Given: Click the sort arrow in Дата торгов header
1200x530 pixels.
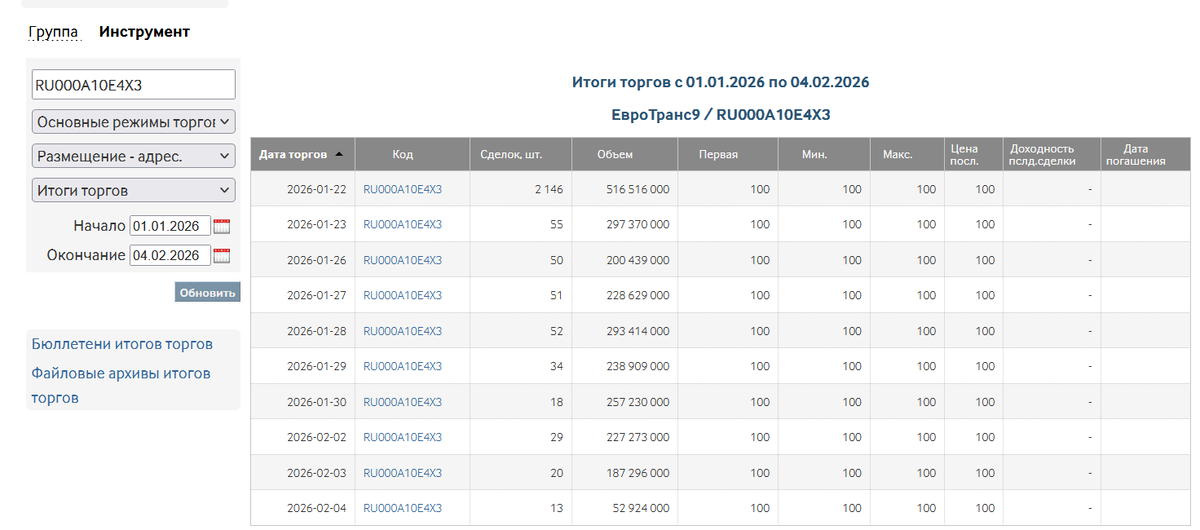Looking at the screenshot, I should click(x=339, y=155).
